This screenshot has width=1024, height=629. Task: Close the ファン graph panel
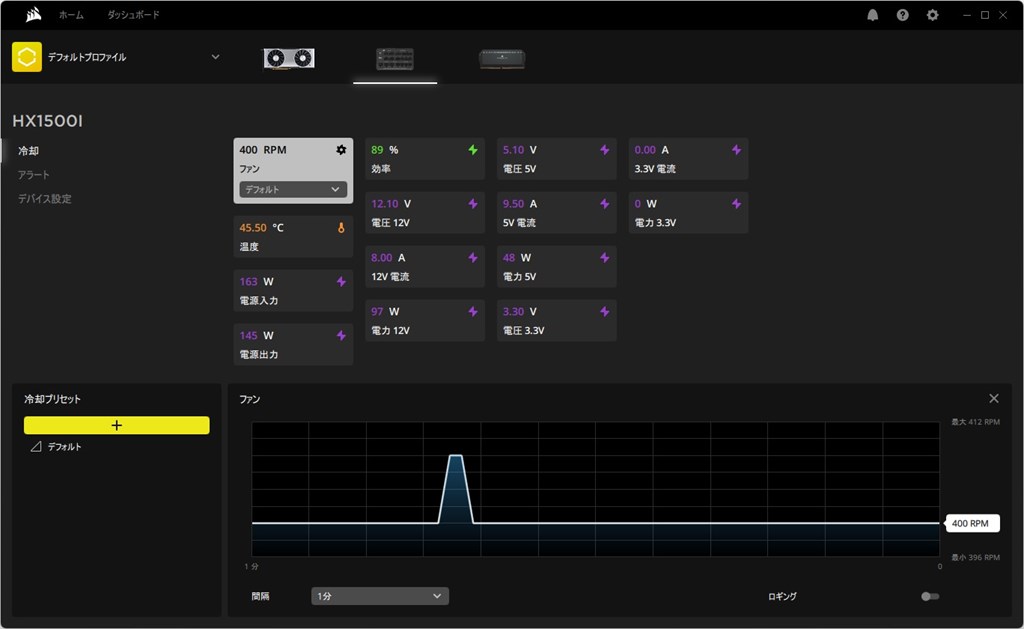click(994, 398)
